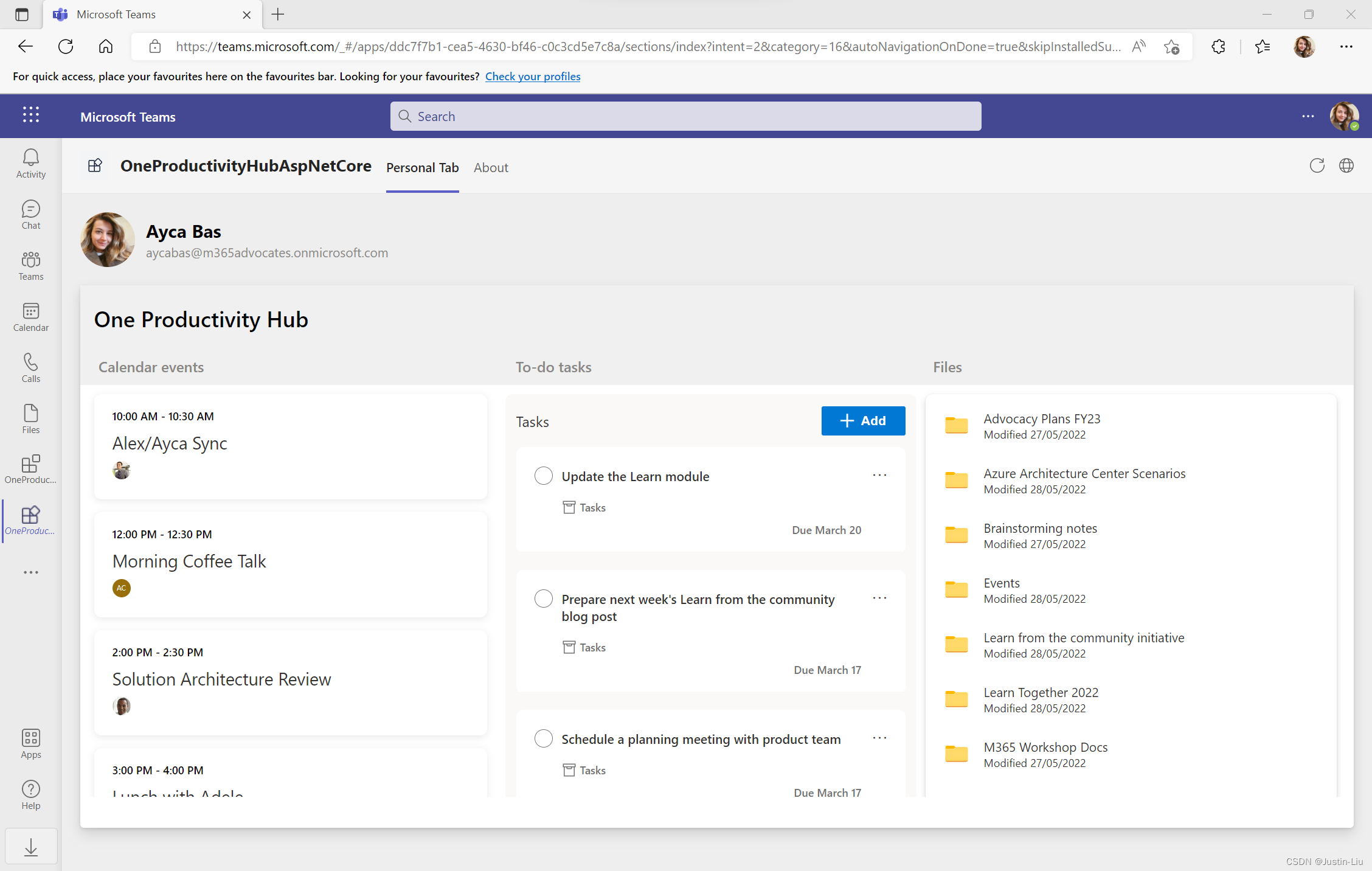Click the browser address bar URL
Screen dimensions: 1372x871
(648, 47)
